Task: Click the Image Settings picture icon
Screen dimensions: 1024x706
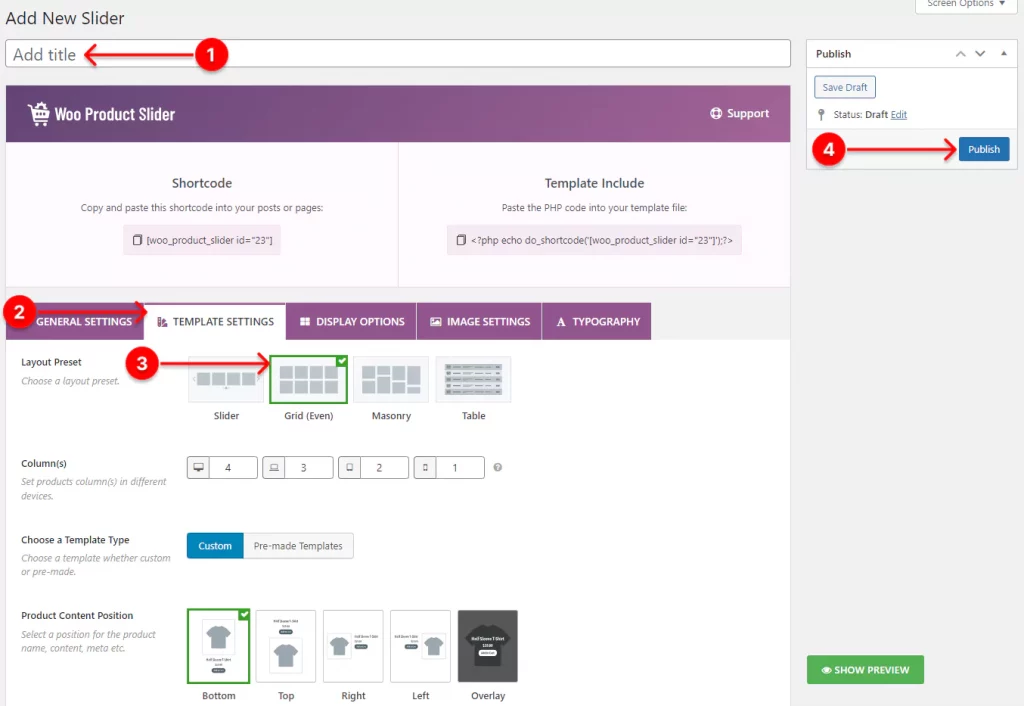Action: [436, 321]
